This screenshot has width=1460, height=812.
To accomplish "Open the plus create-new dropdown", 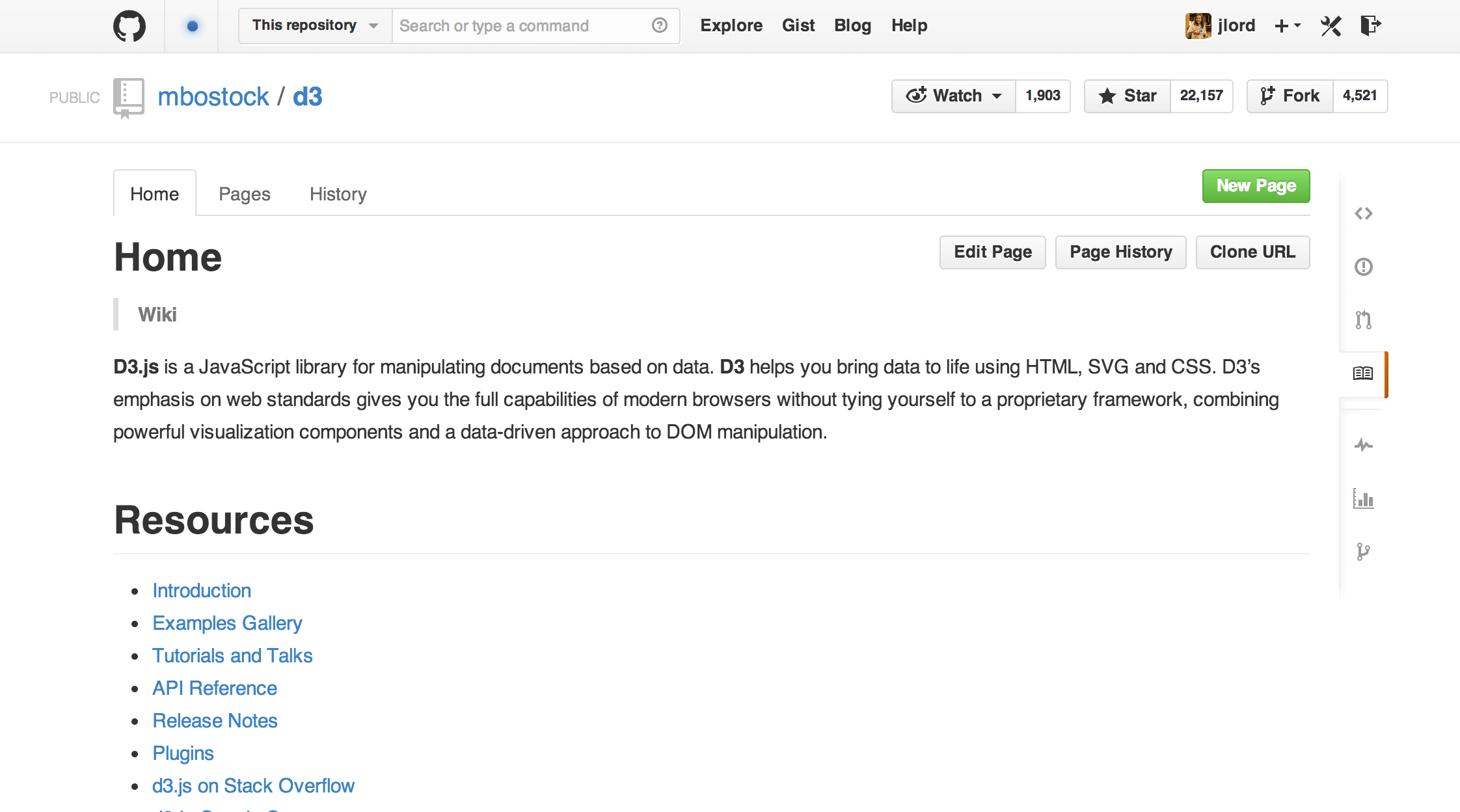I will pos(1288,26).
